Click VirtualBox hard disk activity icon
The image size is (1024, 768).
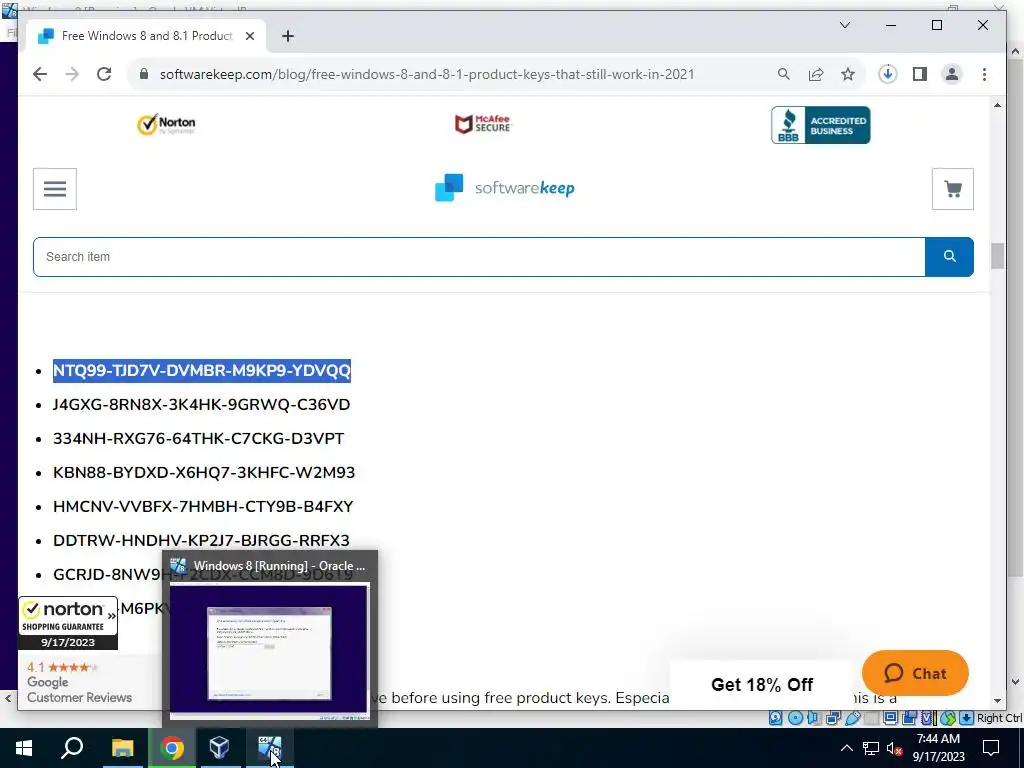(x=775, y=718)
